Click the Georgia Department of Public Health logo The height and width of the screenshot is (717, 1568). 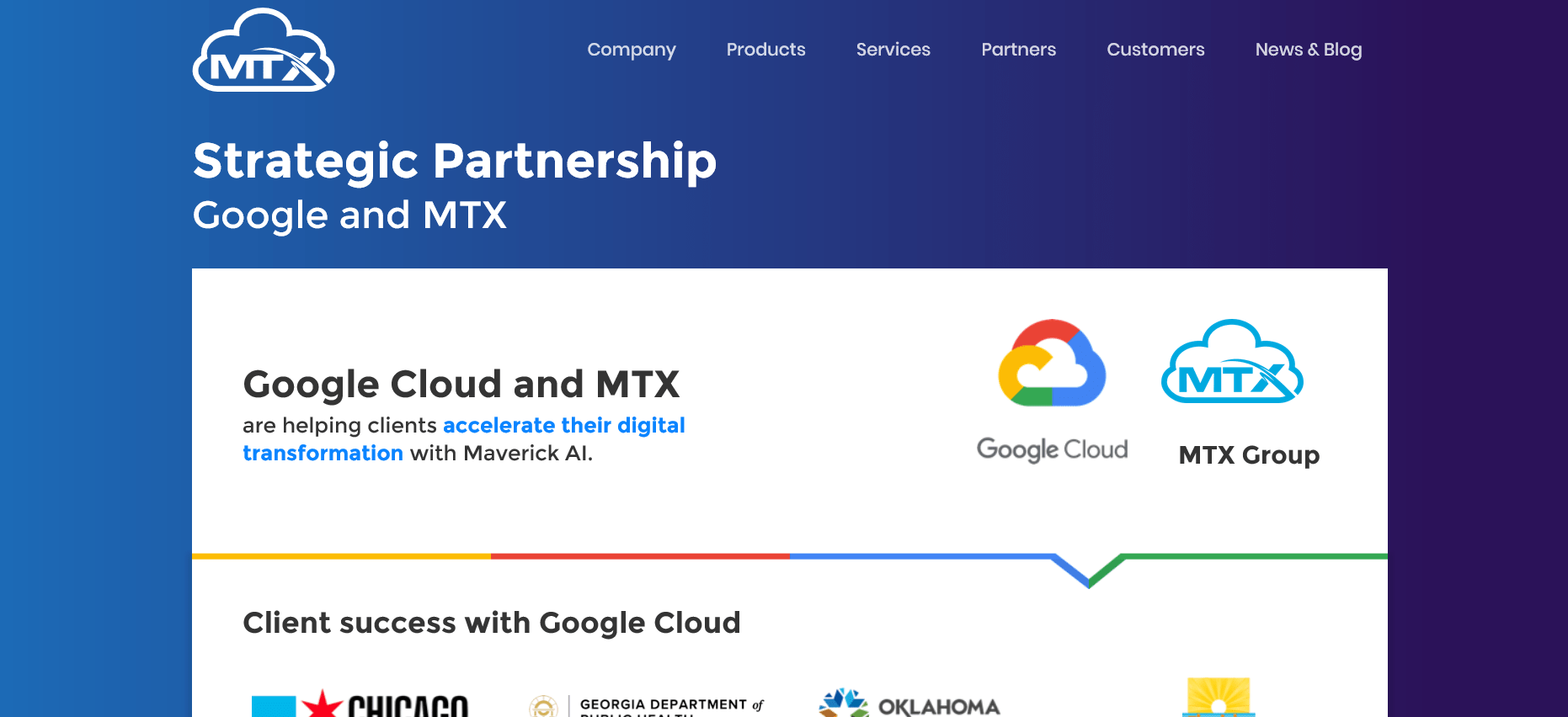[x=646, y=705]
